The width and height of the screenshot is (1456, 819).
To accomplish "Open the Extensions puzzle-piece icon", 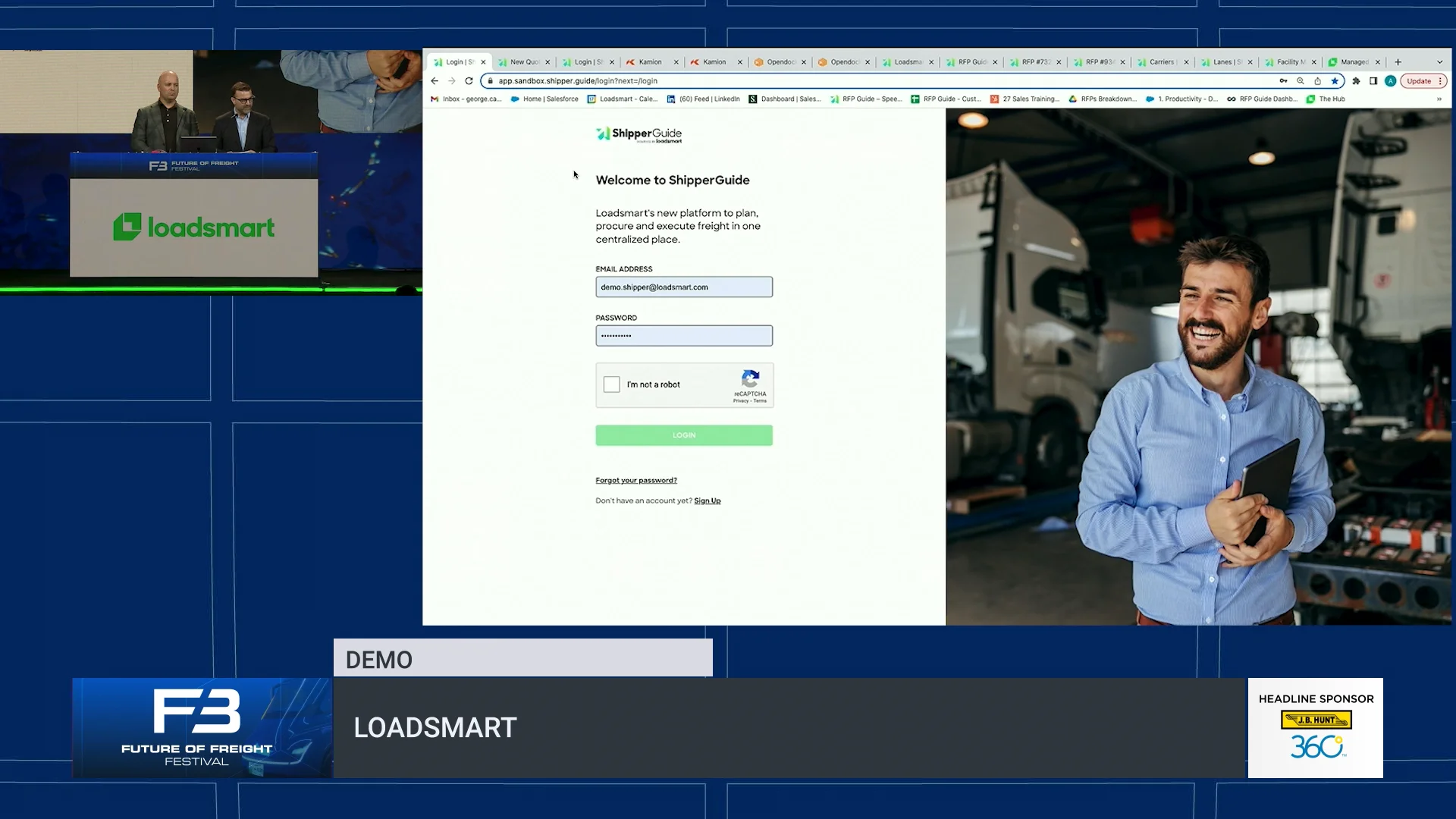I will [x=1357, y=81].
